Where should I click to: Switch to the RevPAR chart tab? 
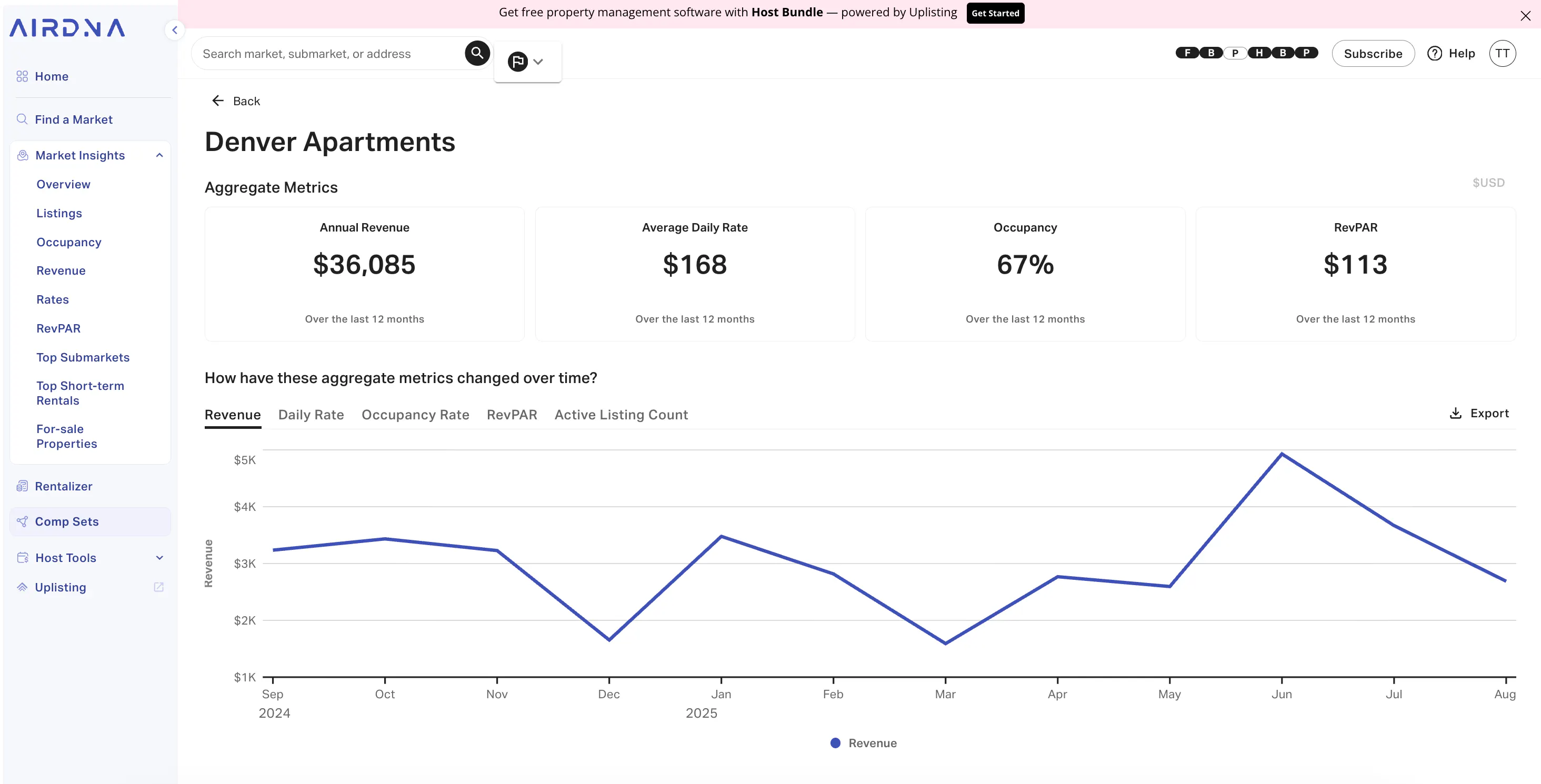pos(512,415)
